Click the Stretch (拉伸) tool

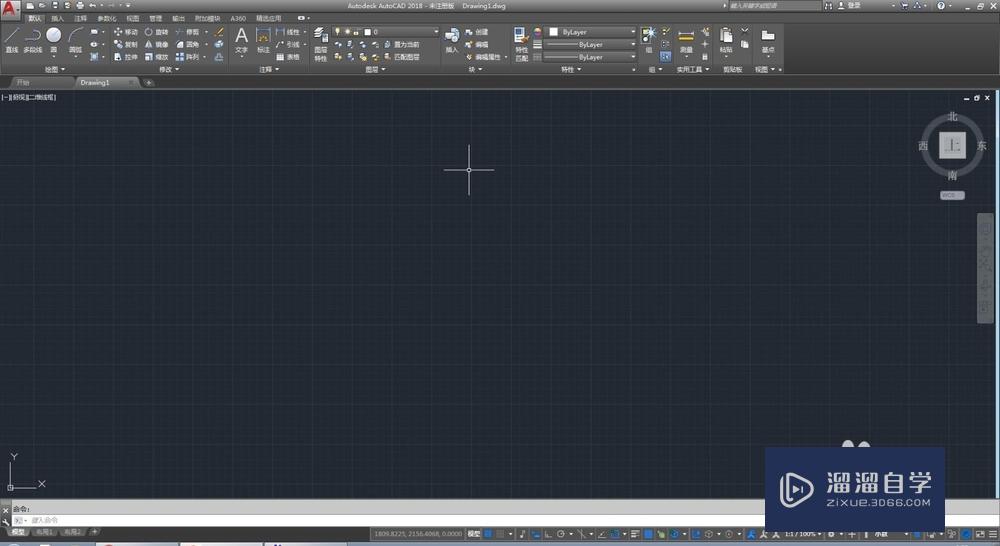point(126,57)
